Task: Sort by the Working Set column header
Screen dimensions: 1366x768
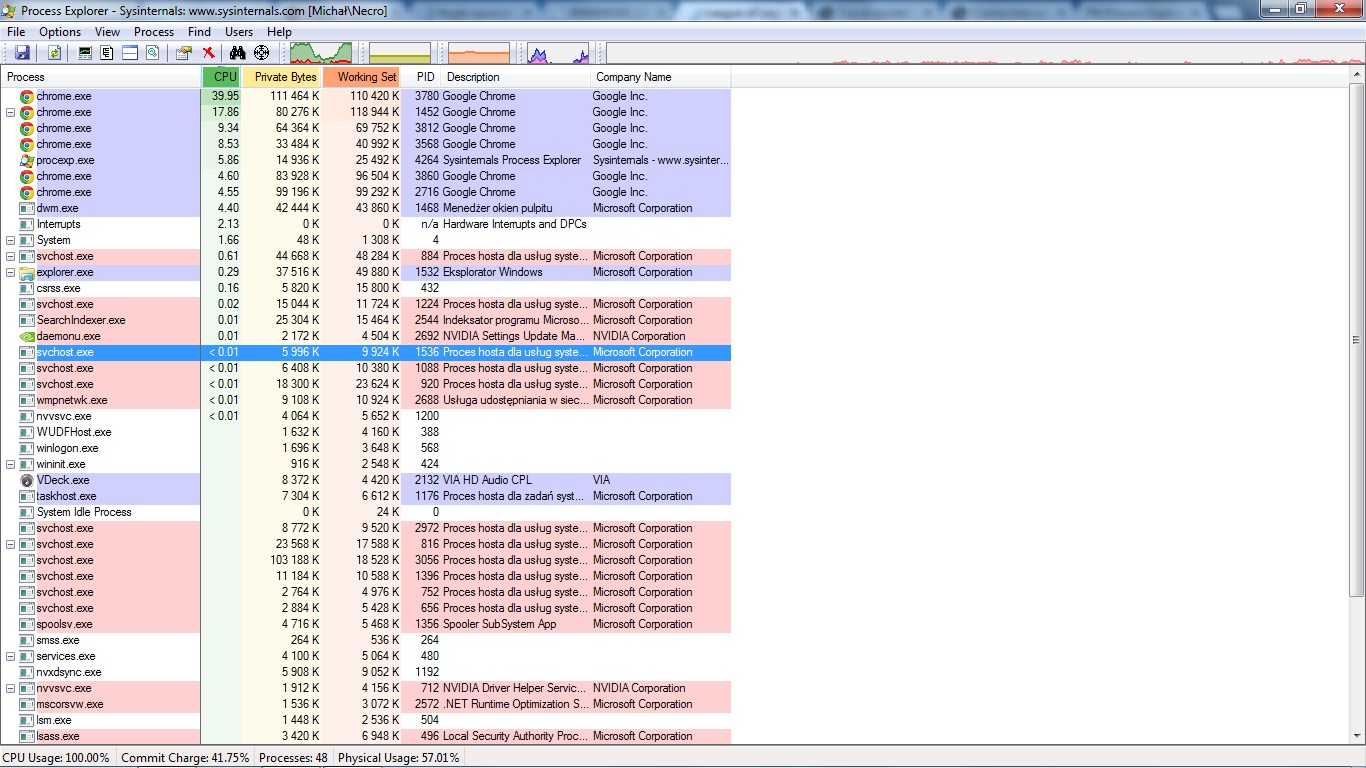Action: (x=362, y=77)
